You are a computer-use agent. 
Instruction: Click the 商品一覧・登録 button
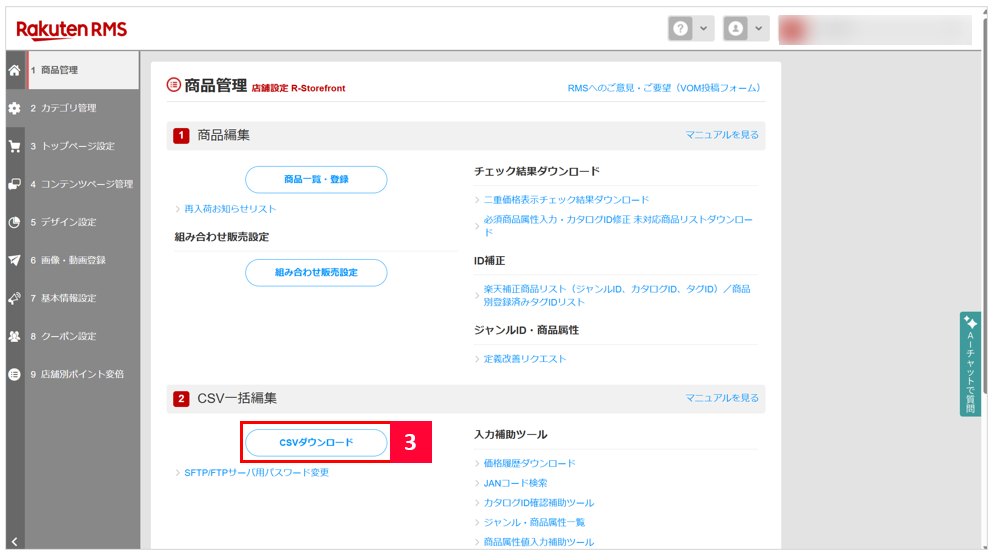point(316,180)
